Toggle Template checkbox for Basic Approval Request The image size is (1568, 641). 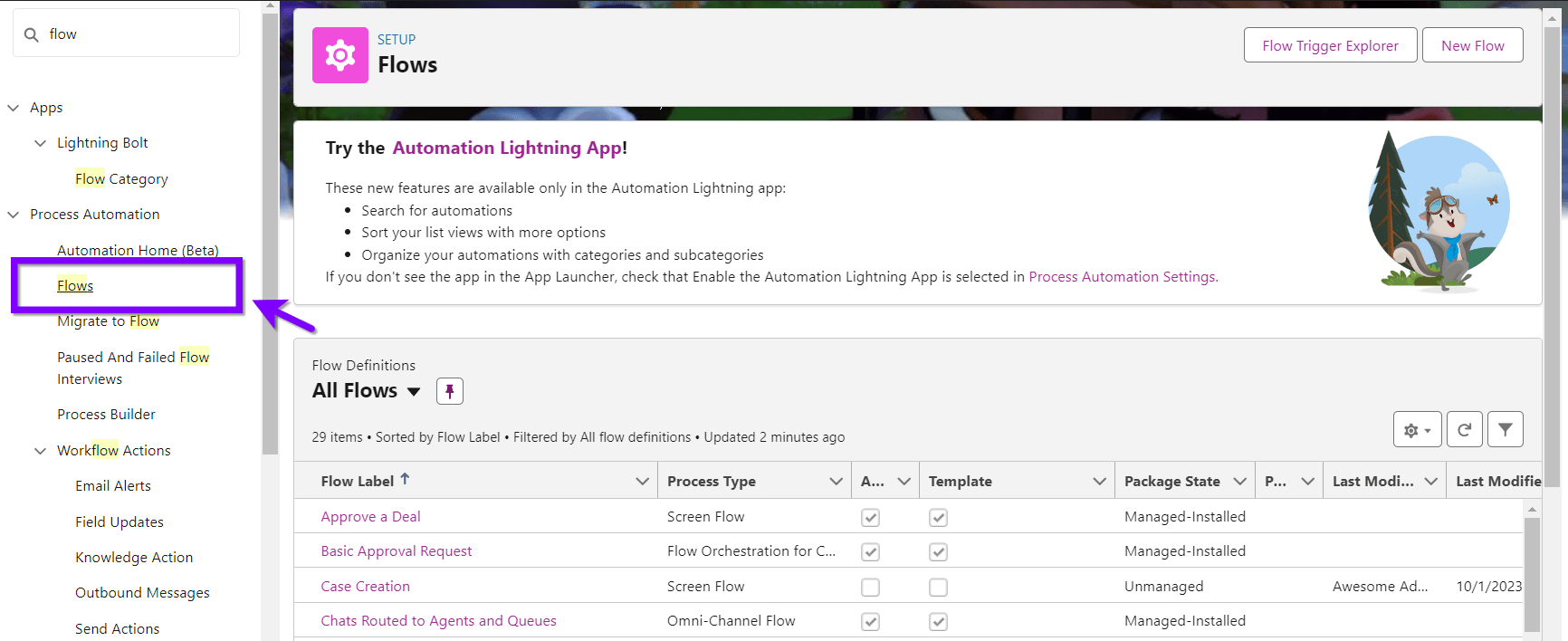point(939,552)
